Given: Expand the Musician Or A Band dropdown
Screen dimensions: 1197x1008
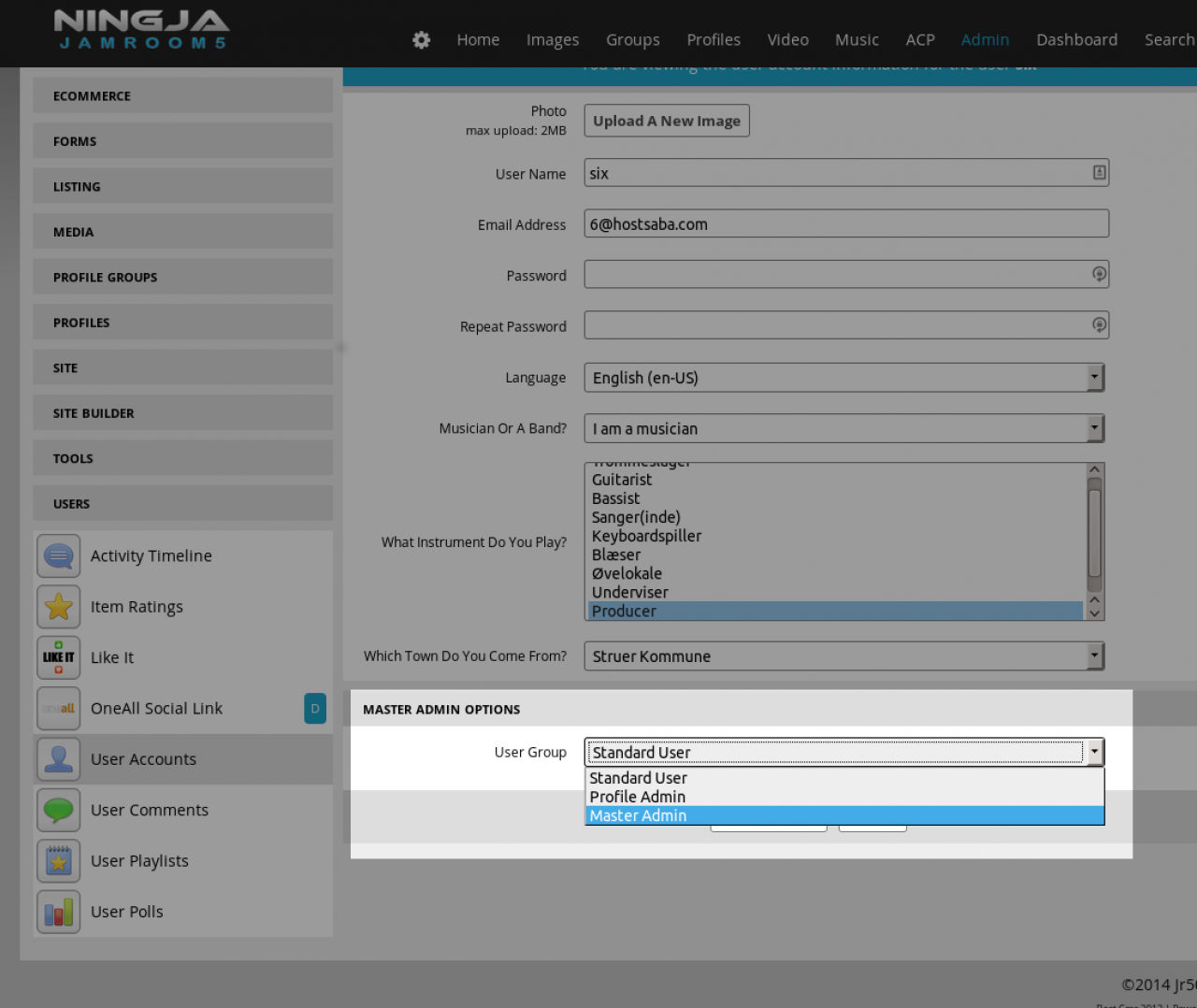Looking at the screenshot, I should [x=844, y=429].
